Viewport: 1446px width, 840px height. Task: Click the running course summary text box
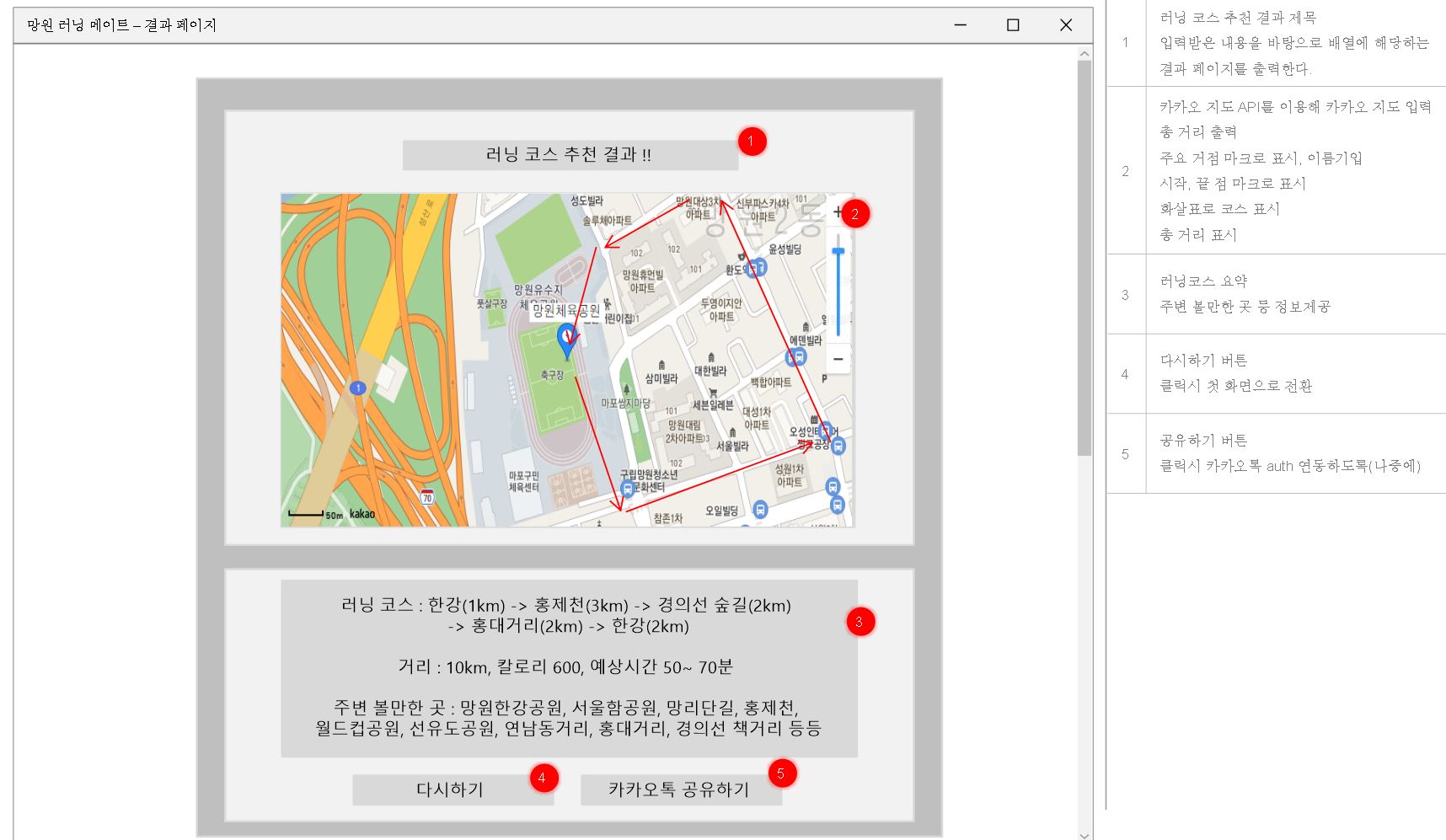(569, 667)
